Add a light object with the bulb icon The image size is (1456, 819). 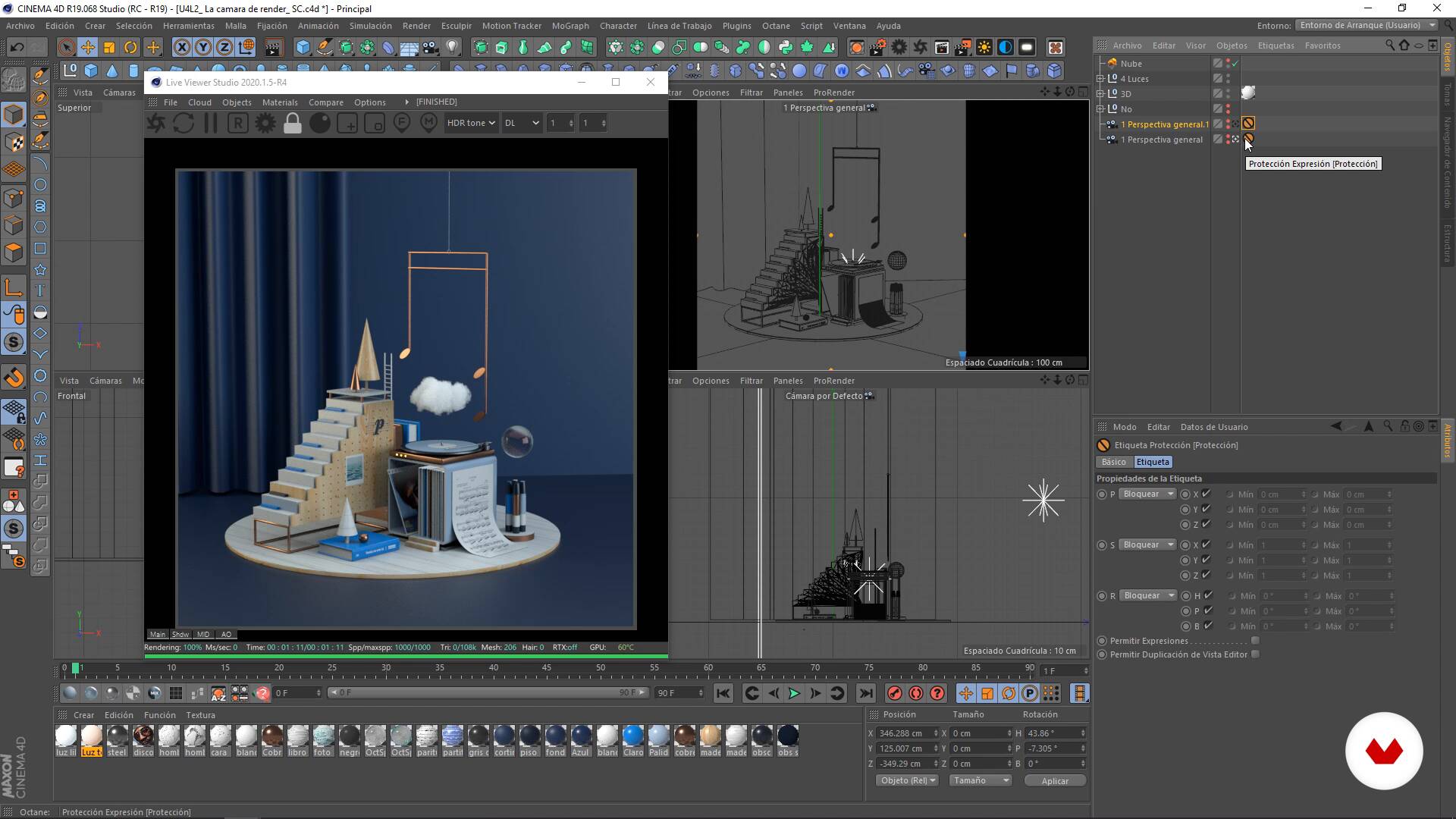(453, 48)
